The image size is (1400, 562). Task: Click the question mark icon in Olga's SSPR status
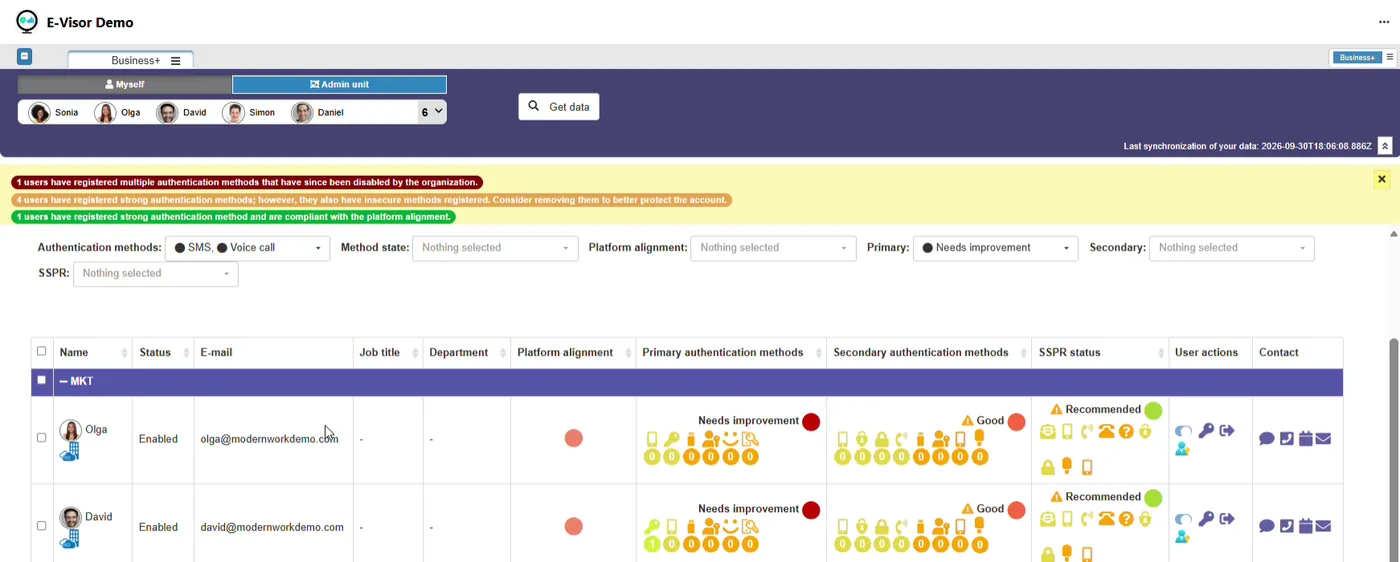tap(1126, 432)
